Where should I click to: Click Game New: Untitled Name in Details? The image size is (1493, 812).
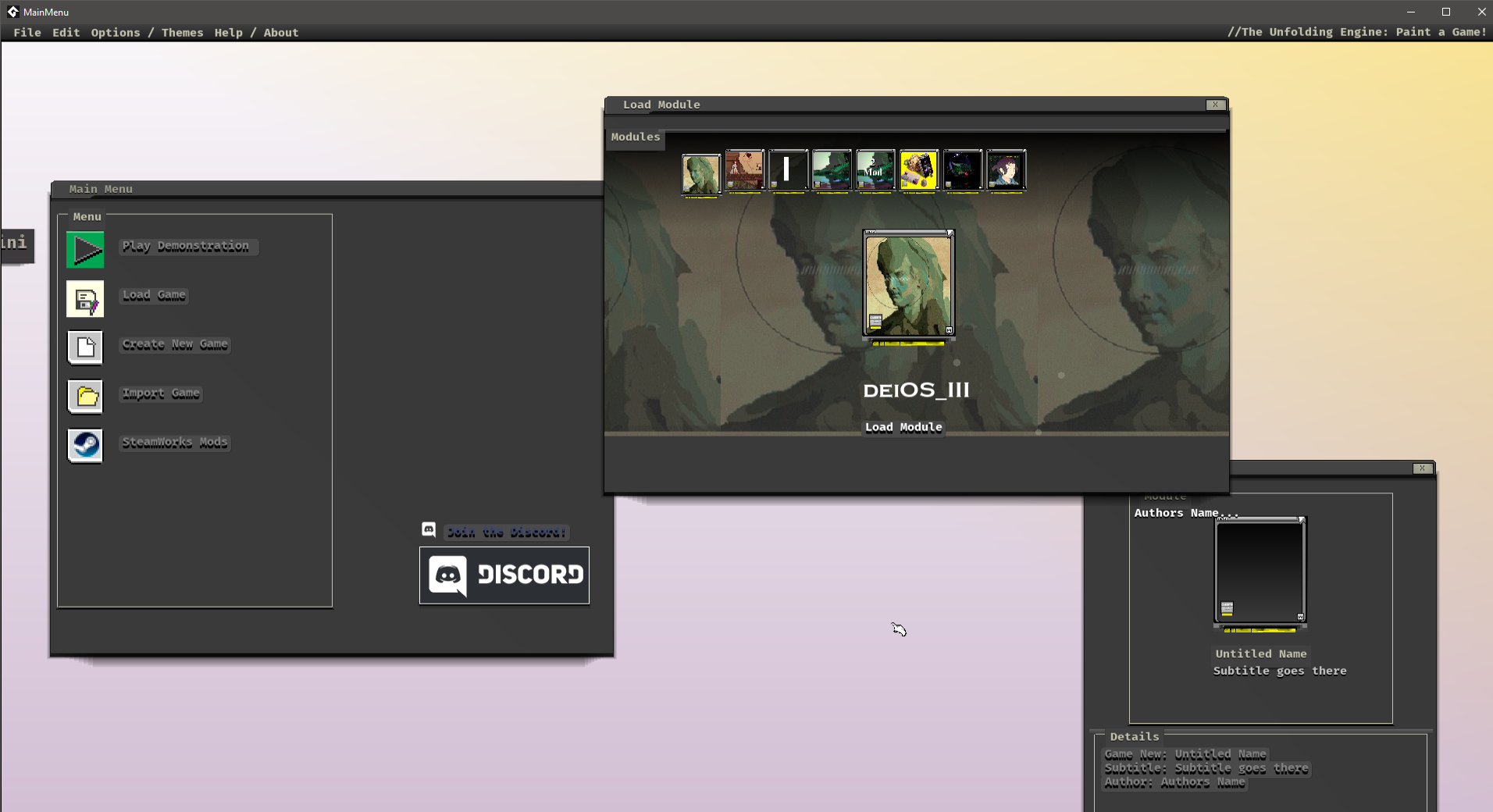coord(1185,754)
